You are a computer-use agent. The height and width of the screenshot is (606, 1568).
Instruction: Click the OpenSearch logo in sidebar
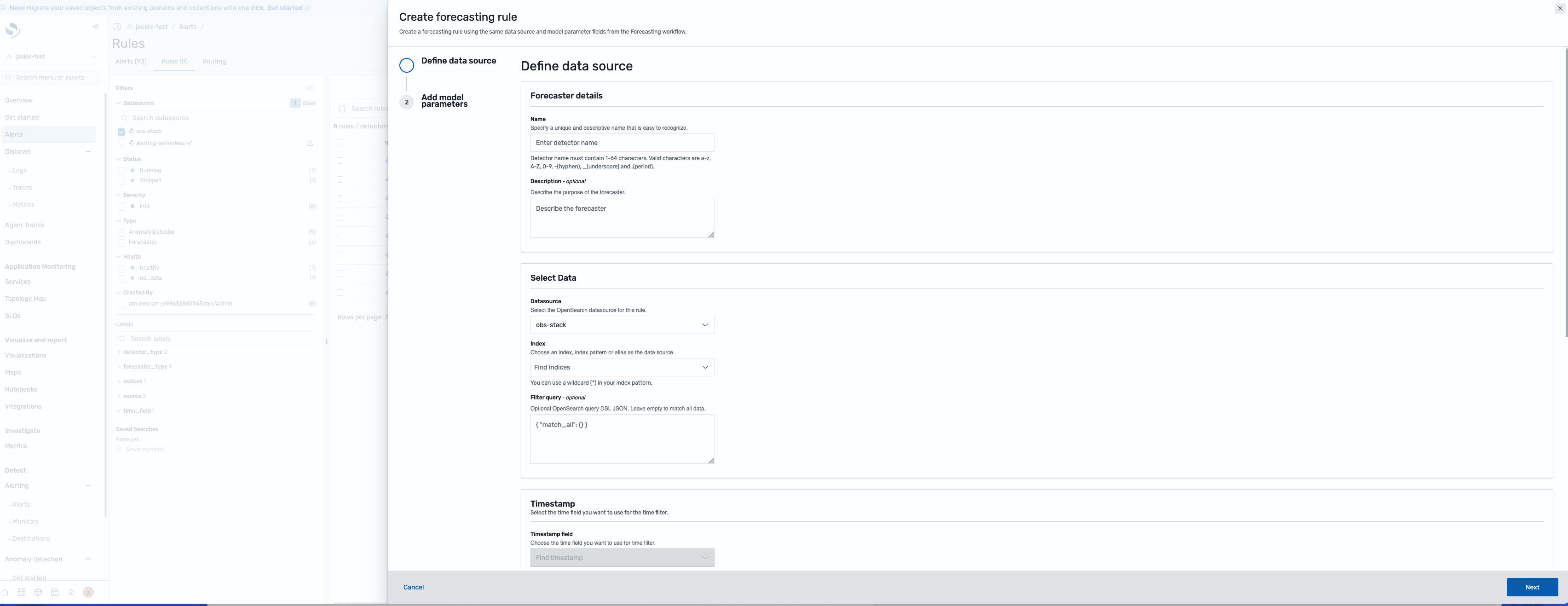point(13,29)
